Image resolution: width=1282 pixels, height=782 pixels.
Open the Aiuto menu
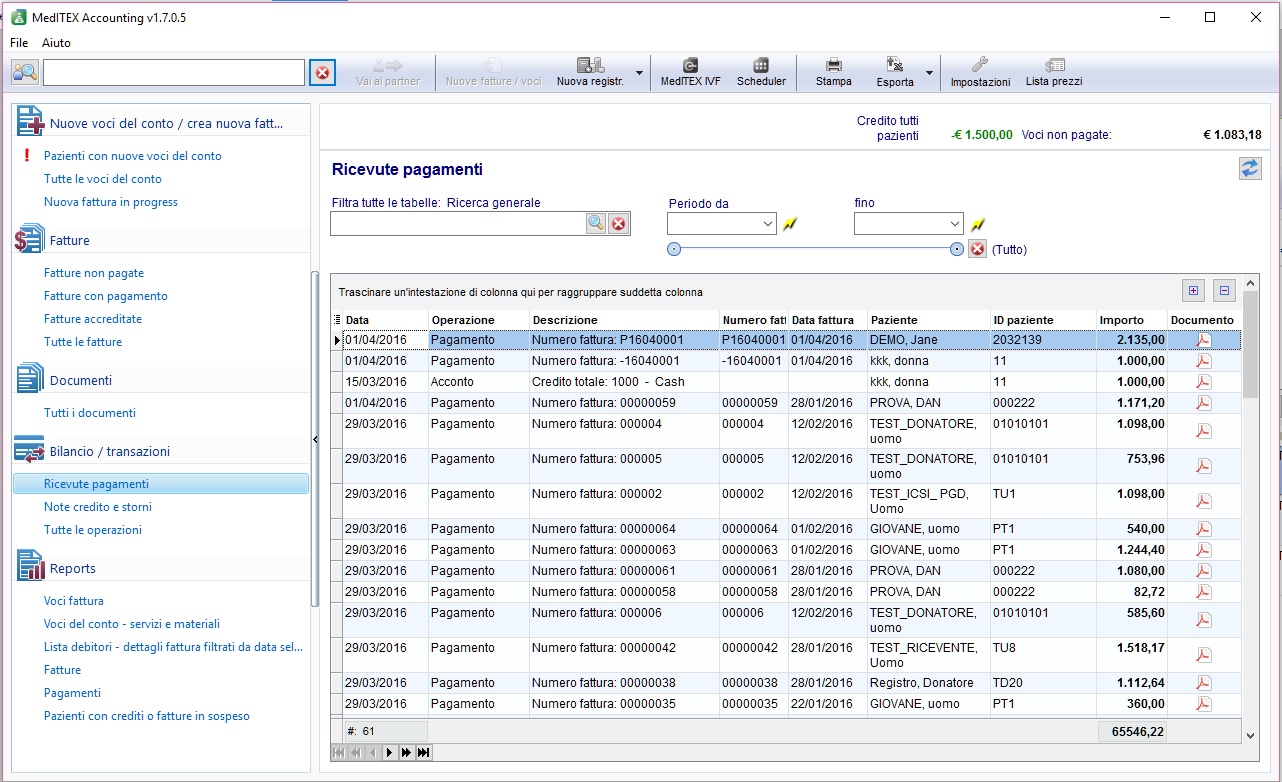(56, 43)
